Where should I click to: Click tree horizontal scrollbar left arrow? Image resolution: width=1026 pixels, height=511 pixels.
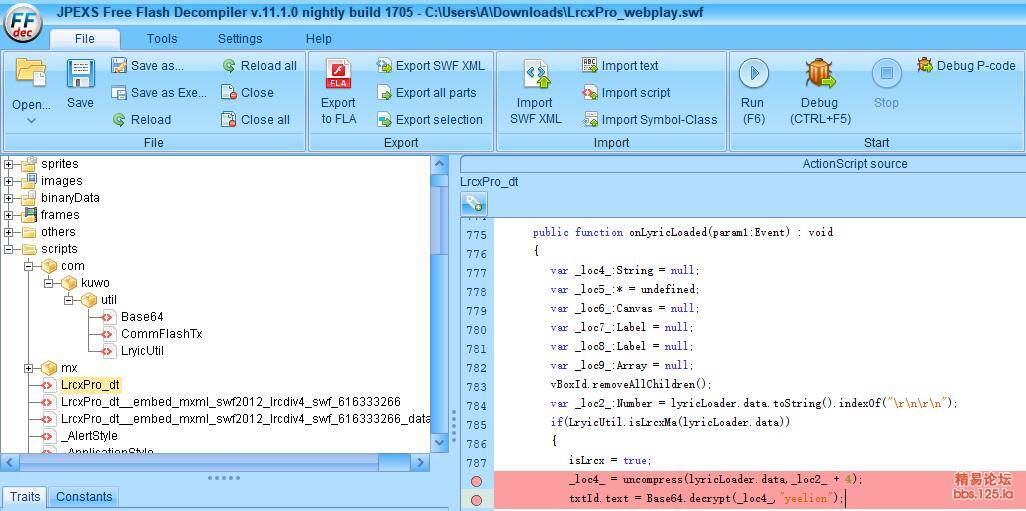[x=10, y=463]
